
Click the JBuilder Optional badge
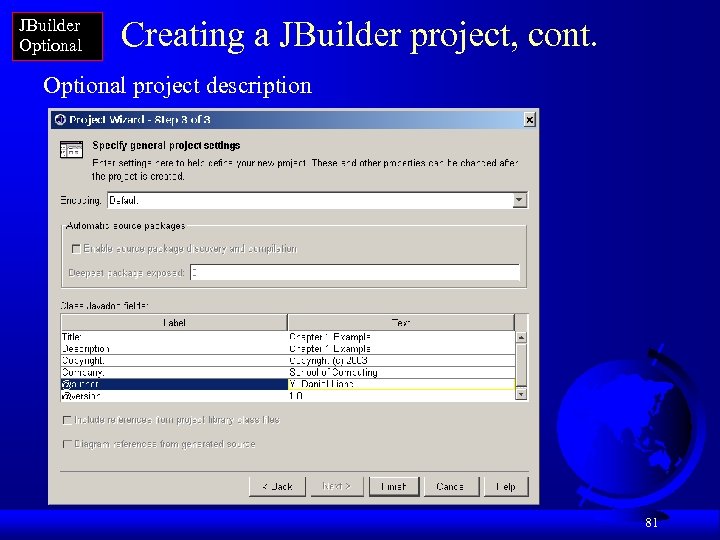57,36
